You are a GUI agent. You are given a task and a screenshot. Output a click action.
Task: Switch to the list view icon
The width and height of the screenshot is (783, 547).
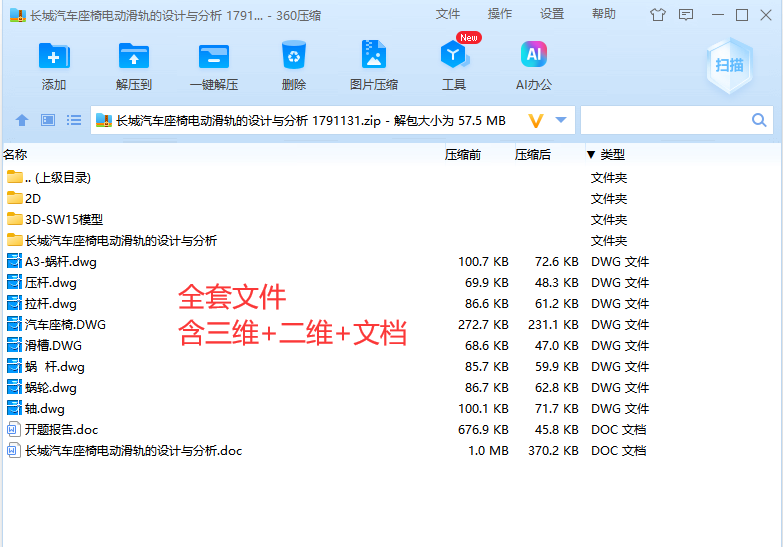(x=74, y=120)
